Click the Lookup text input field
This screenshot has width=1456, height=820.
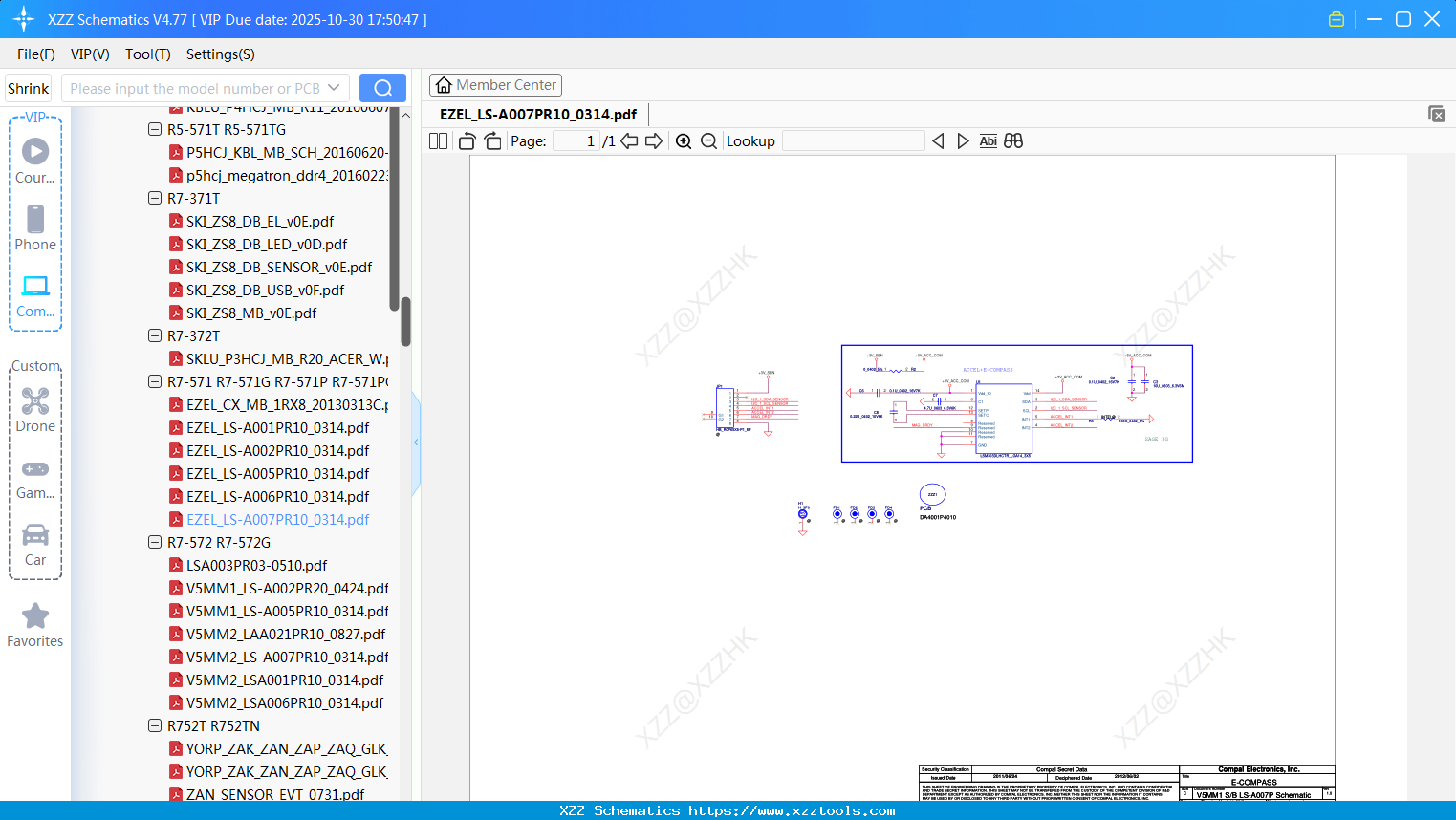tap(853, 141)
